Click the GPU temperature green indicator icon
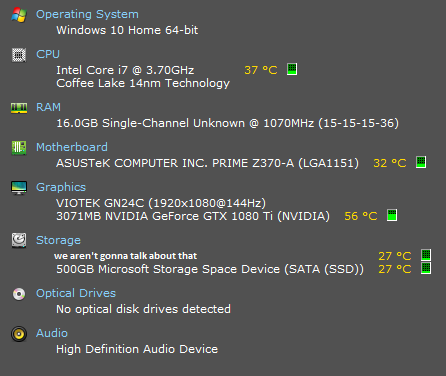446x376 pixels. point(392,215)
